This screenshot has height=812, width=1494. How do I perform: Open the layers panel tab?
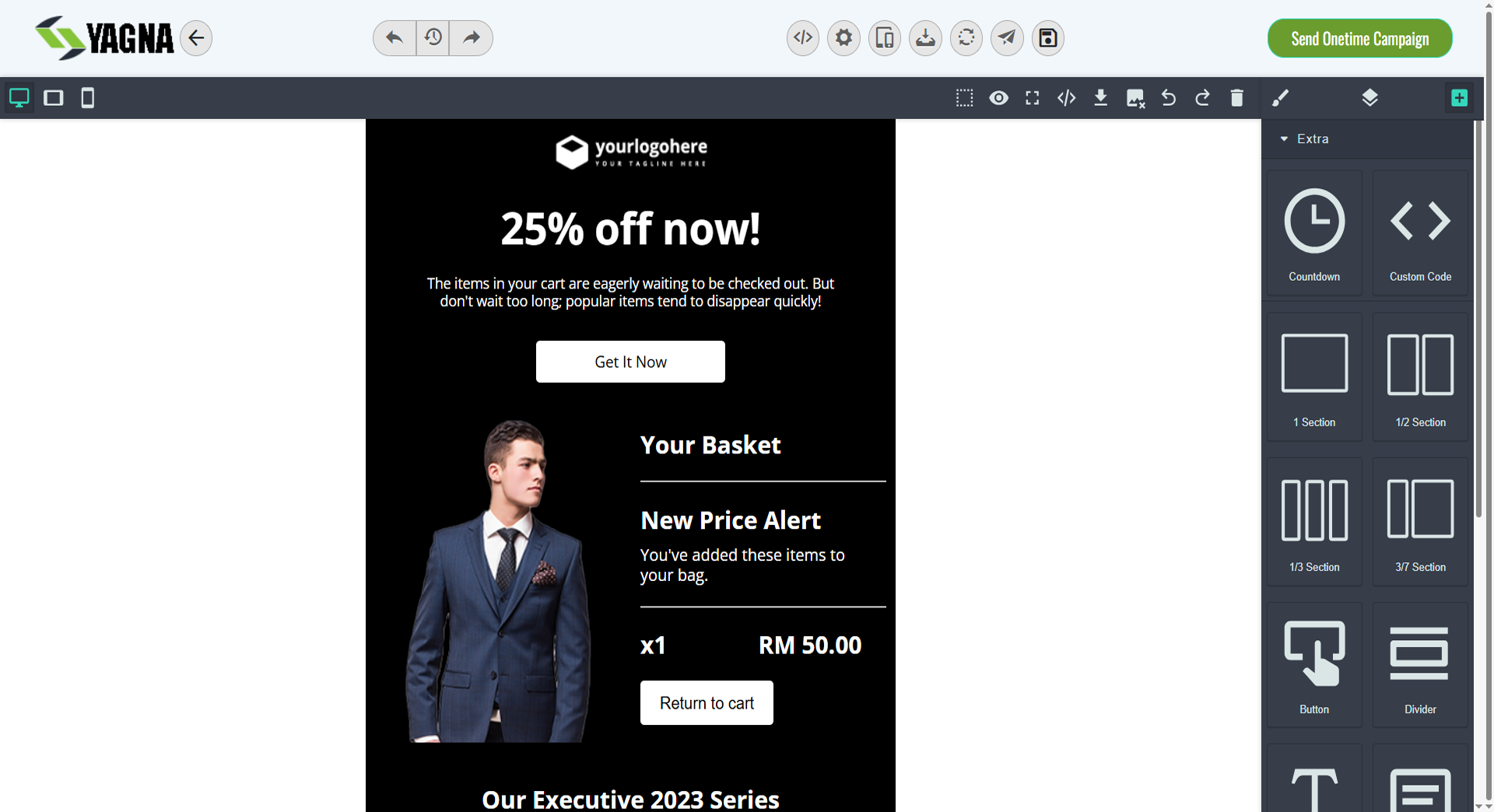[x=1370, y=98]
